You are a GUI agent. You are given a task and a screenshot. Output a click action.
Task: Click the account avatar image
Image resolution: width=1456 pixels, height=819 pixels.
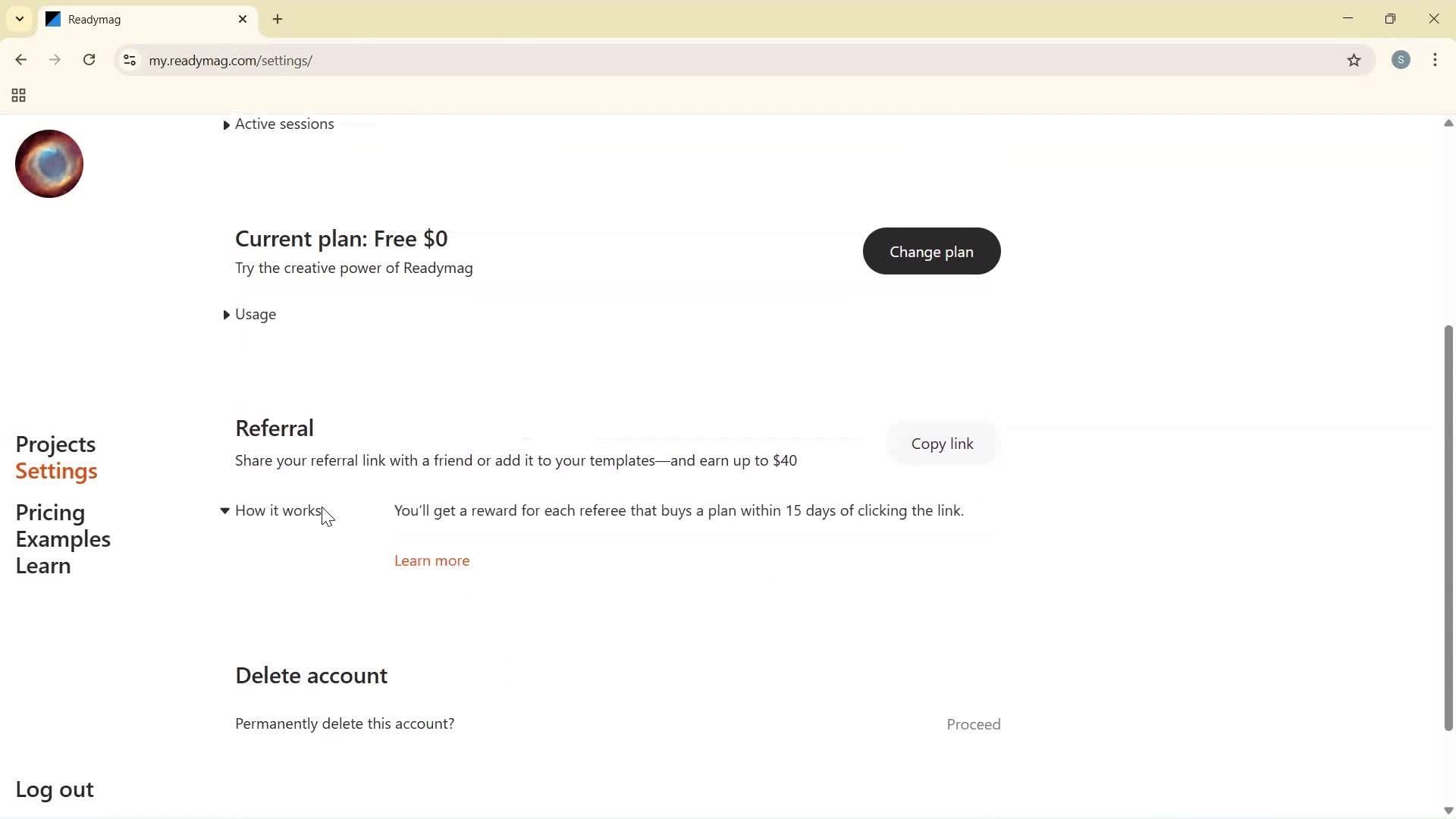(x=48, y=163)
